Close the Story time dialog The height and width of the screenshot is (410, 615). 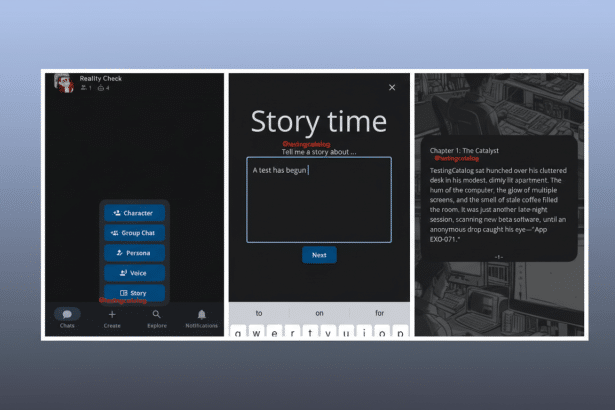point(392,87)
